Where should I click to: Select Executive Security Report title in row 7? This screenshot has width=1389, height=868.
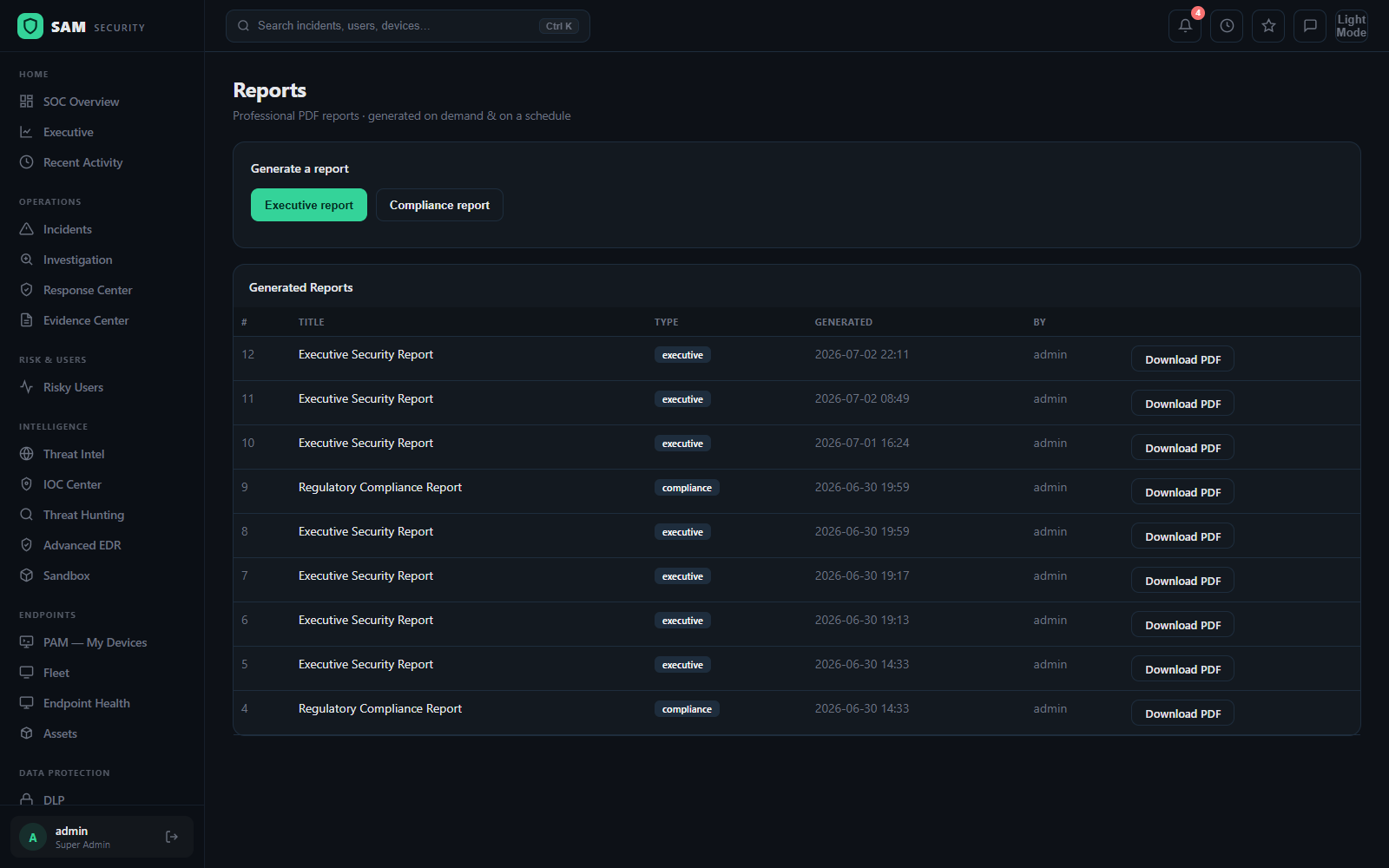click(x=365, y=575)
